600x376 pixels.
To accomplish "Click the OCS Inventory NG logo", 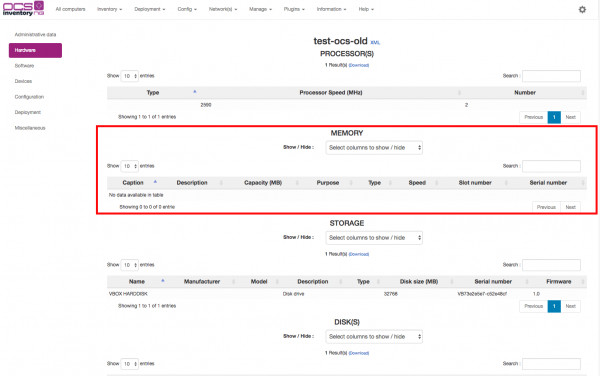I will pyautogui.click(x=23, y=8).
